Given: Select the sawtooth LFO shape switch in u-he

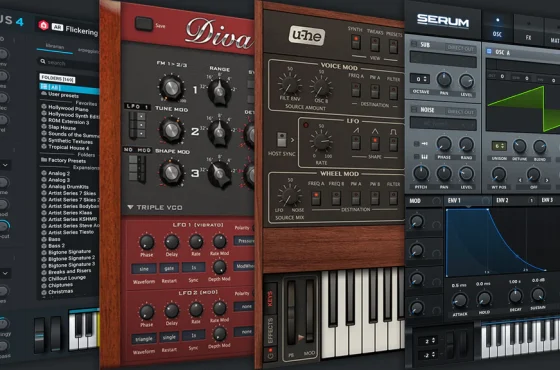Looking at the screenshot, I should (356, 143).
